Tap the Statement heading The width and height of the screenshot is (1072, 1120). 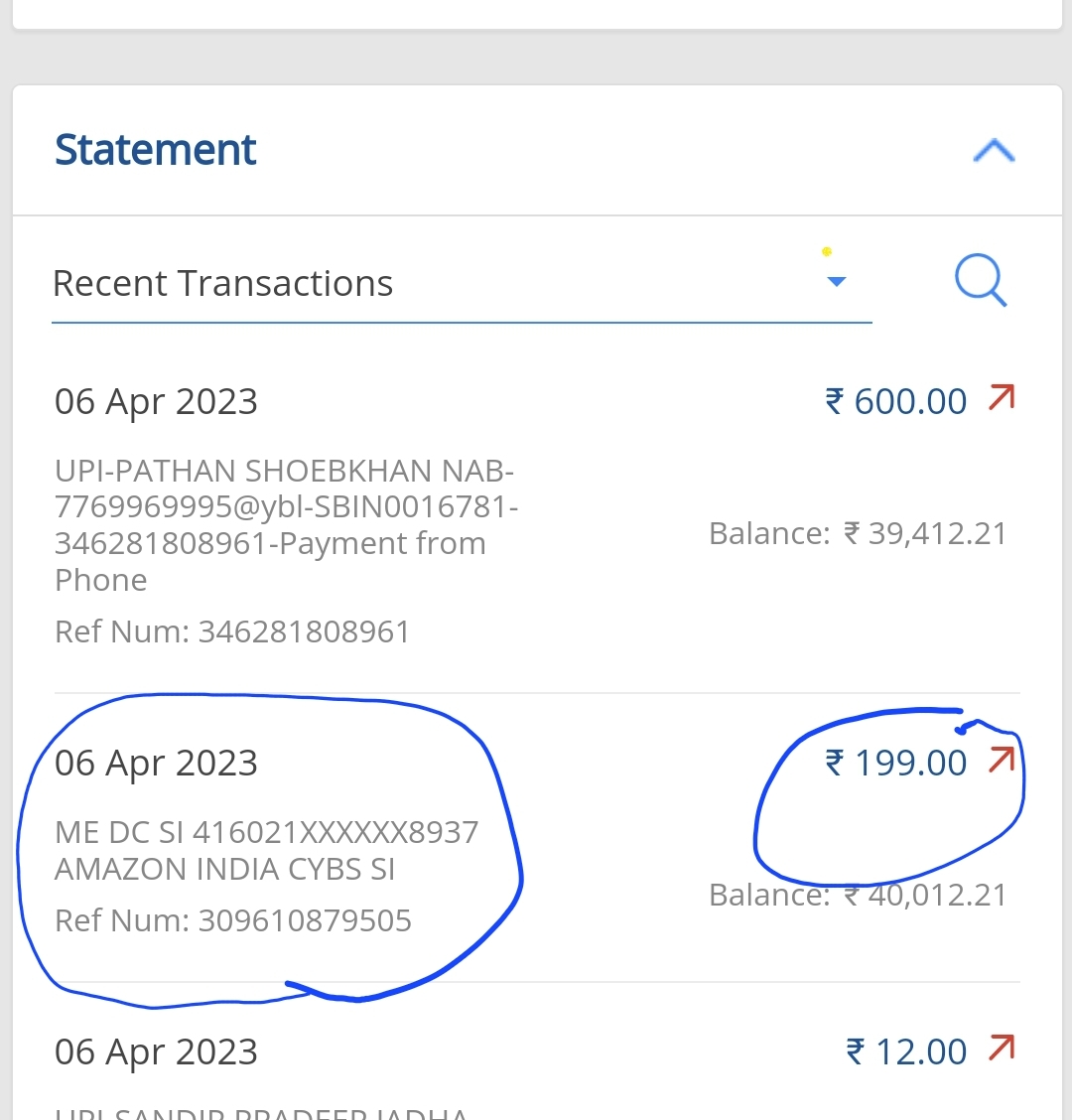(156, 151)
